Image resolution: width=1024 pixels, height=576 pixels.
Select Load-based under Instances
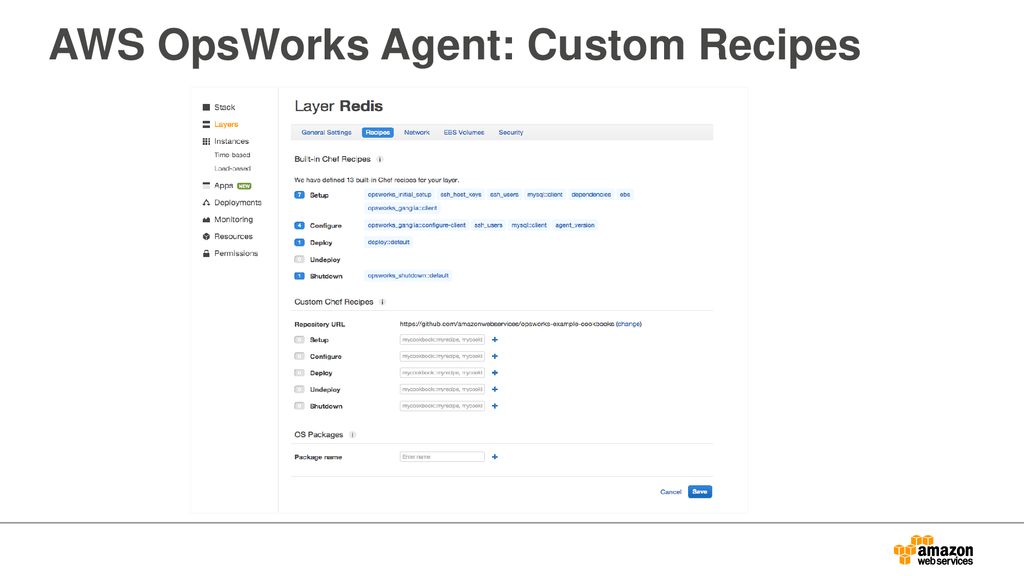(232, 168)
